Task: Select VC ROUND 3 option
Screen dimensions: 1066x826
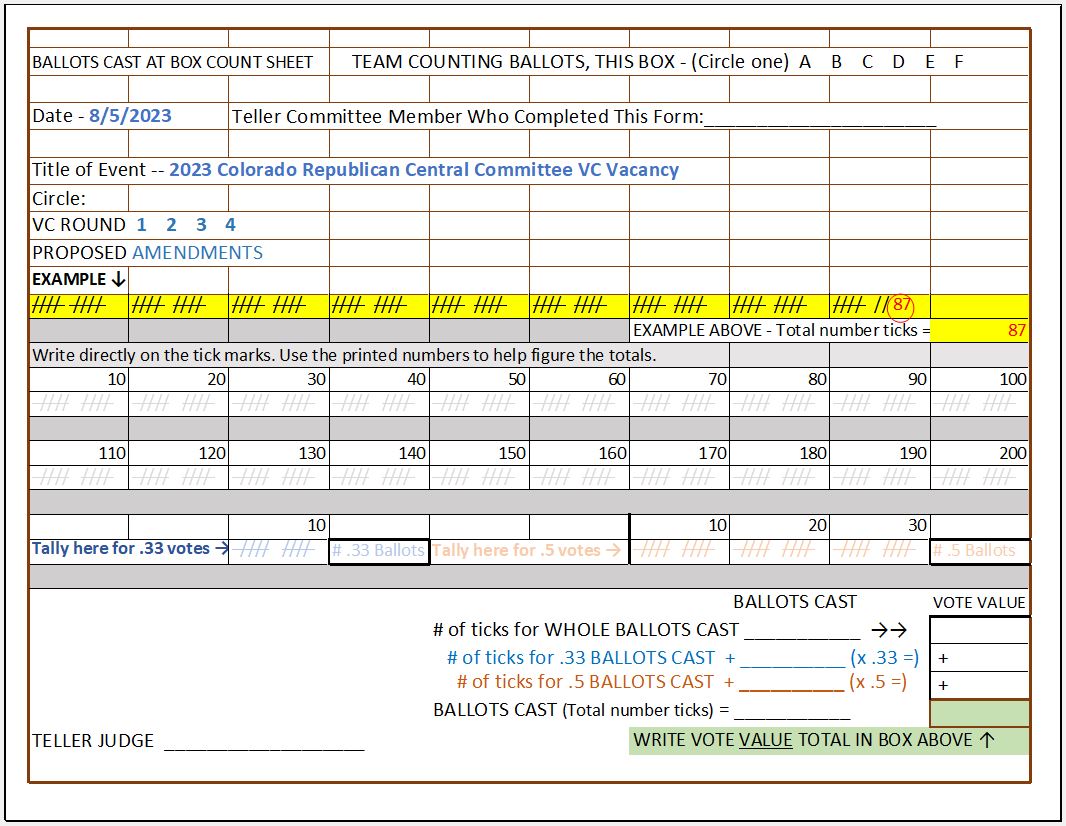Action: pyautogui.click(x=201, y=224)
